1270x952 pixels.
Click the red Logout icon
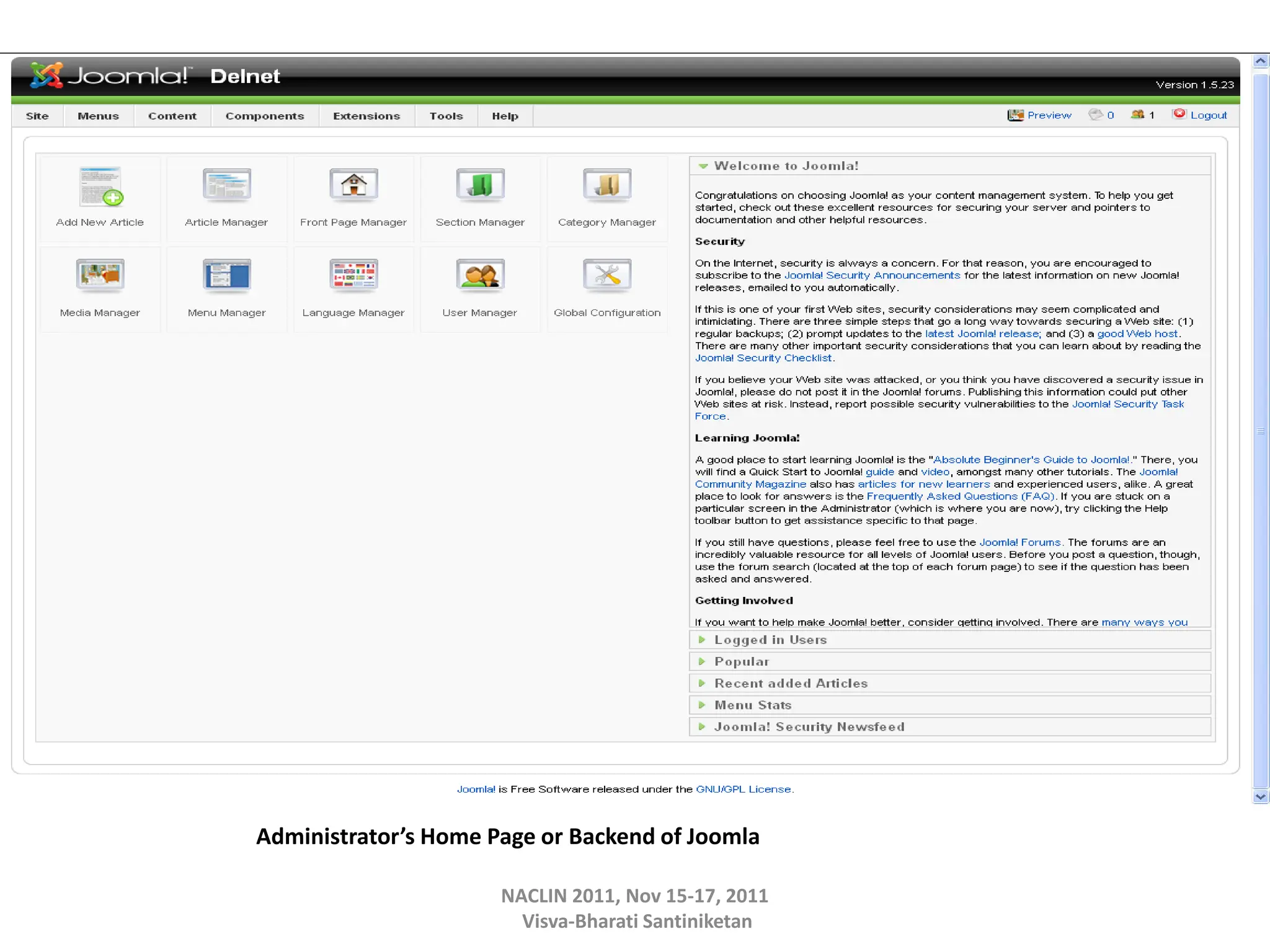(x=1179, y=114)
